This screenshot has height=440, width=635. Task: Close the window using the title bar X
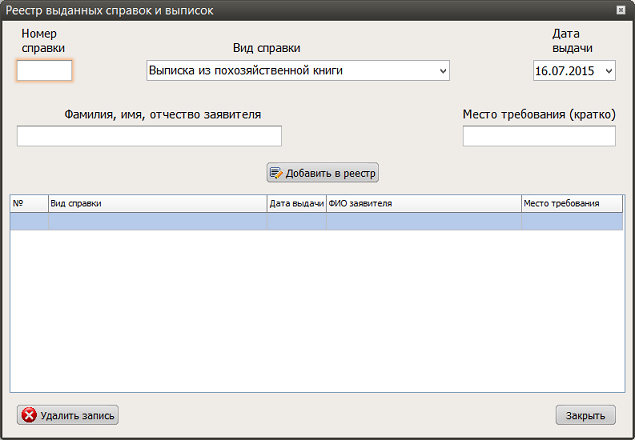tap(620, 10)
